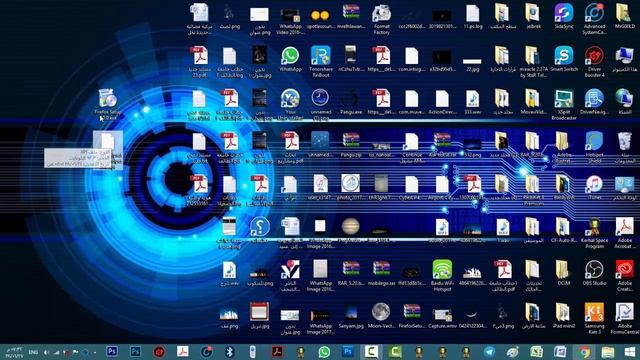Select the CF-Auto-R folder
The width and height of the screenshot is (640, 360).
coord(564,231)
